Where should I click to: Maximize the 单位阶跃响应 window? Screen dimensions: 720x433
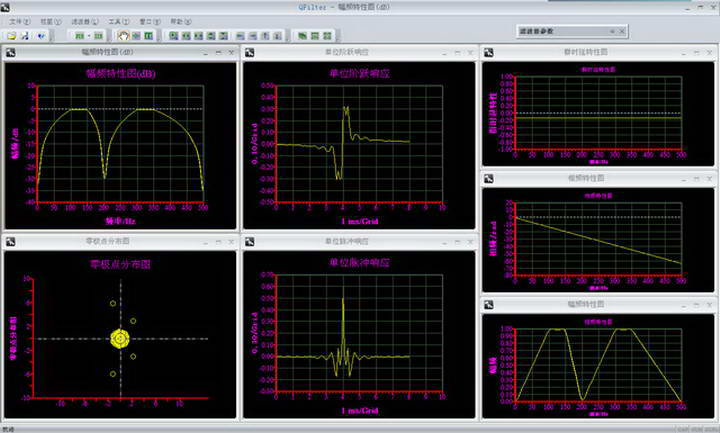click(x=455, y=51)
